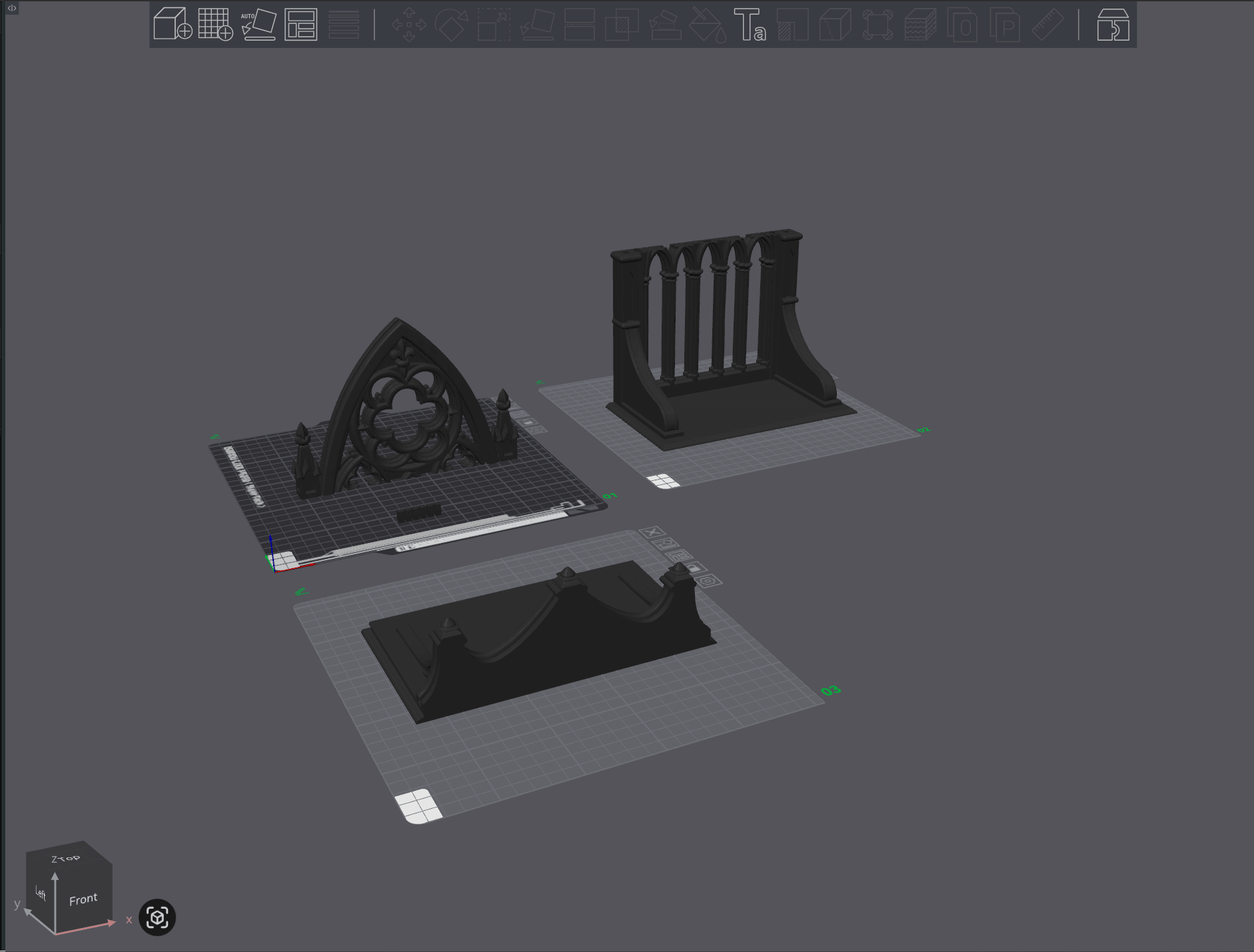Select the Move gizmo tool

[x=409, y=25]
